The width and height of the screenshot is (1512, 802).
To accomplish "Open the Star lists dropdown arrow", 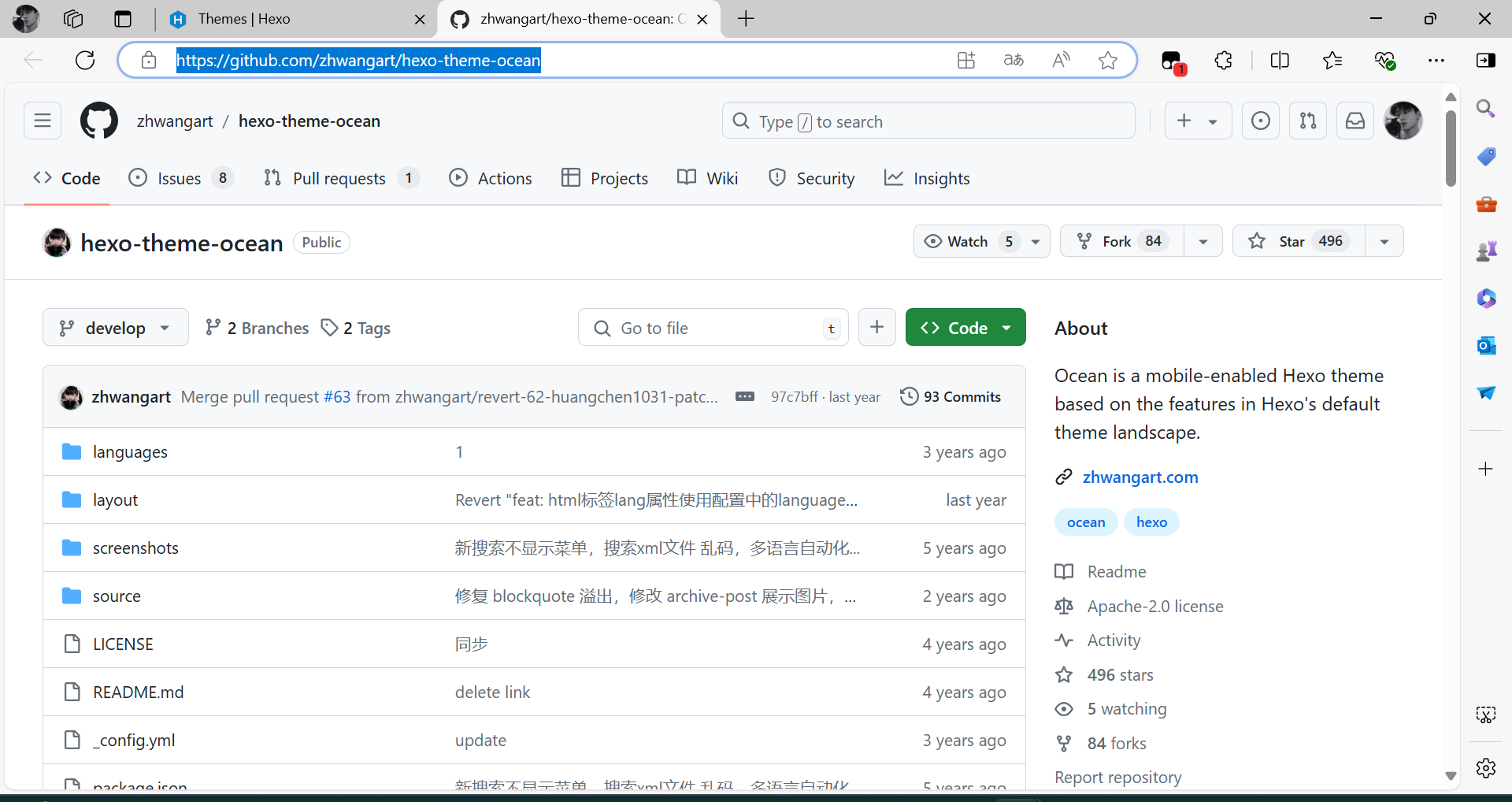I will click(x=1384, y=241).
